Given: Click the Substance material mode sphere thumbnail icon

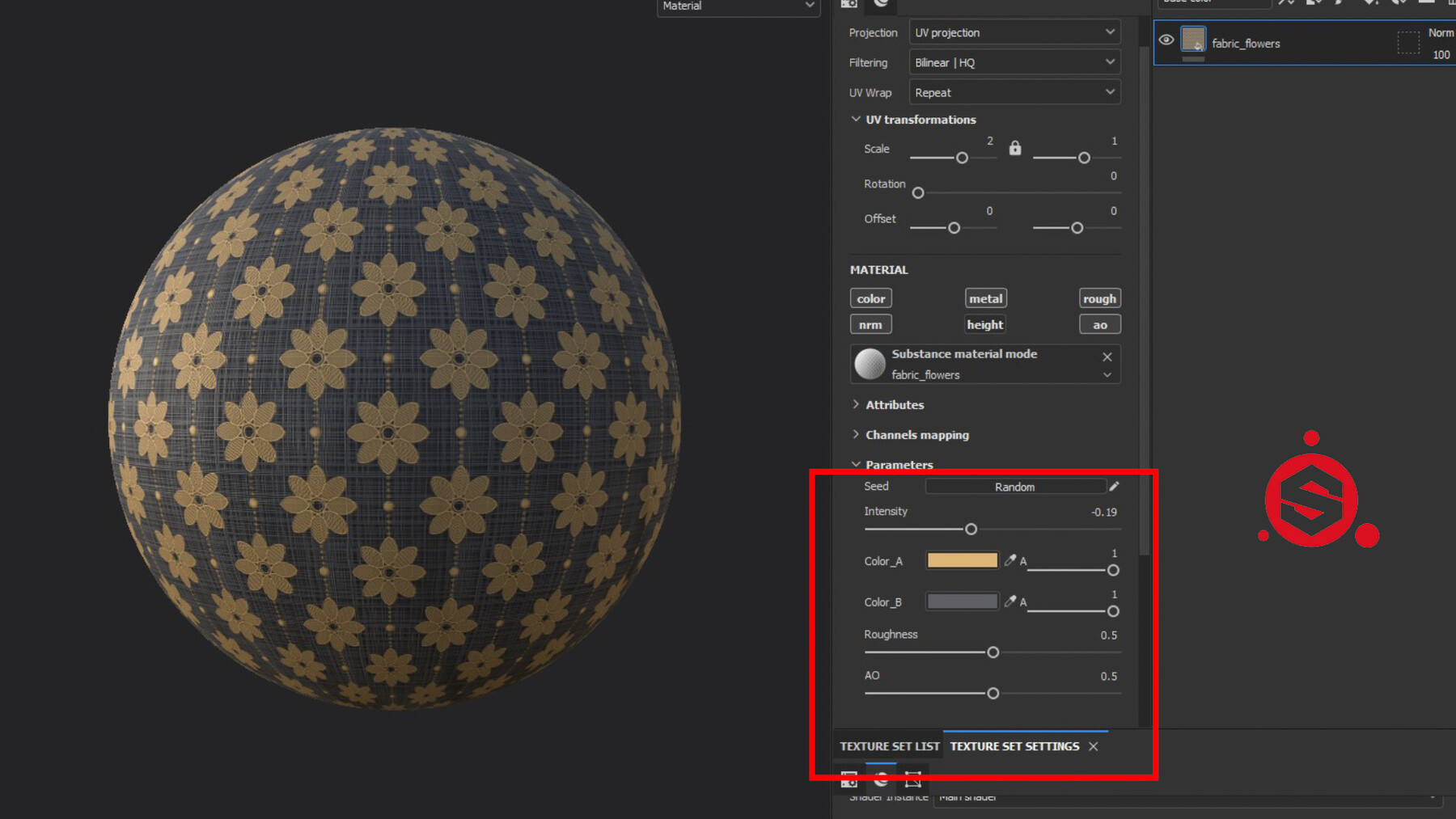Looking at the screenshot, I should 870,363.
